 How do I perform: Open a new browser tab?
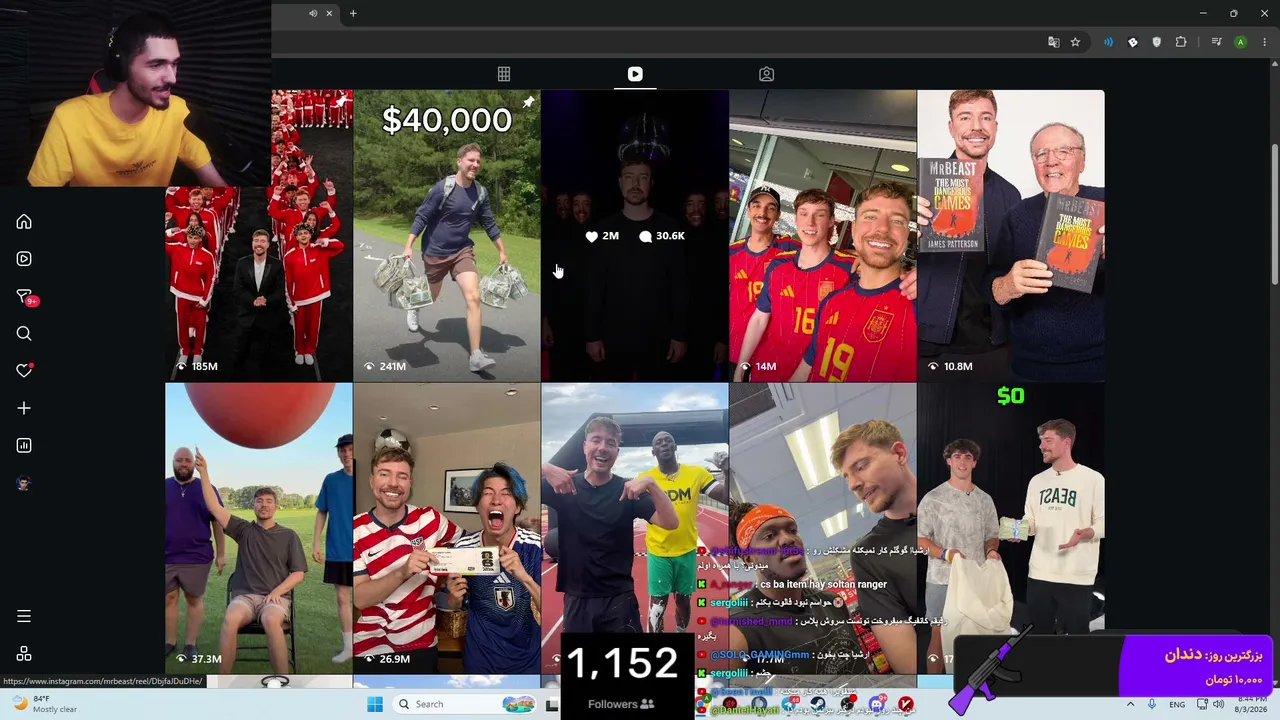353,13
